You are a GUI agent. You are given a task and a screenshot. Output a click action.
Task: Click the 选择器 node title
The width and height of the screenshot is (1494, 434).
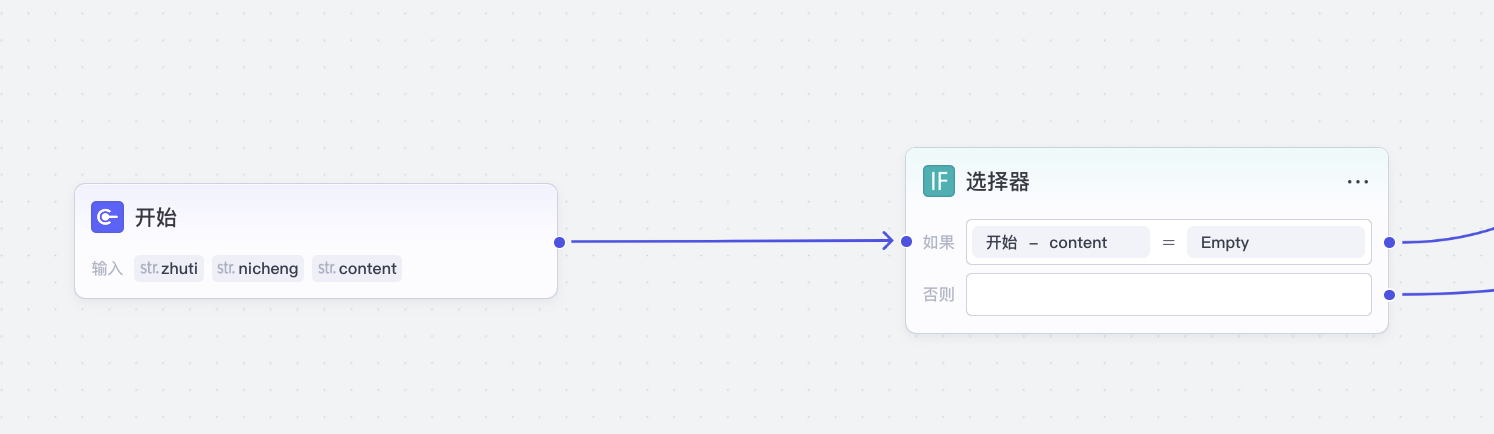(x=997, y=181)
